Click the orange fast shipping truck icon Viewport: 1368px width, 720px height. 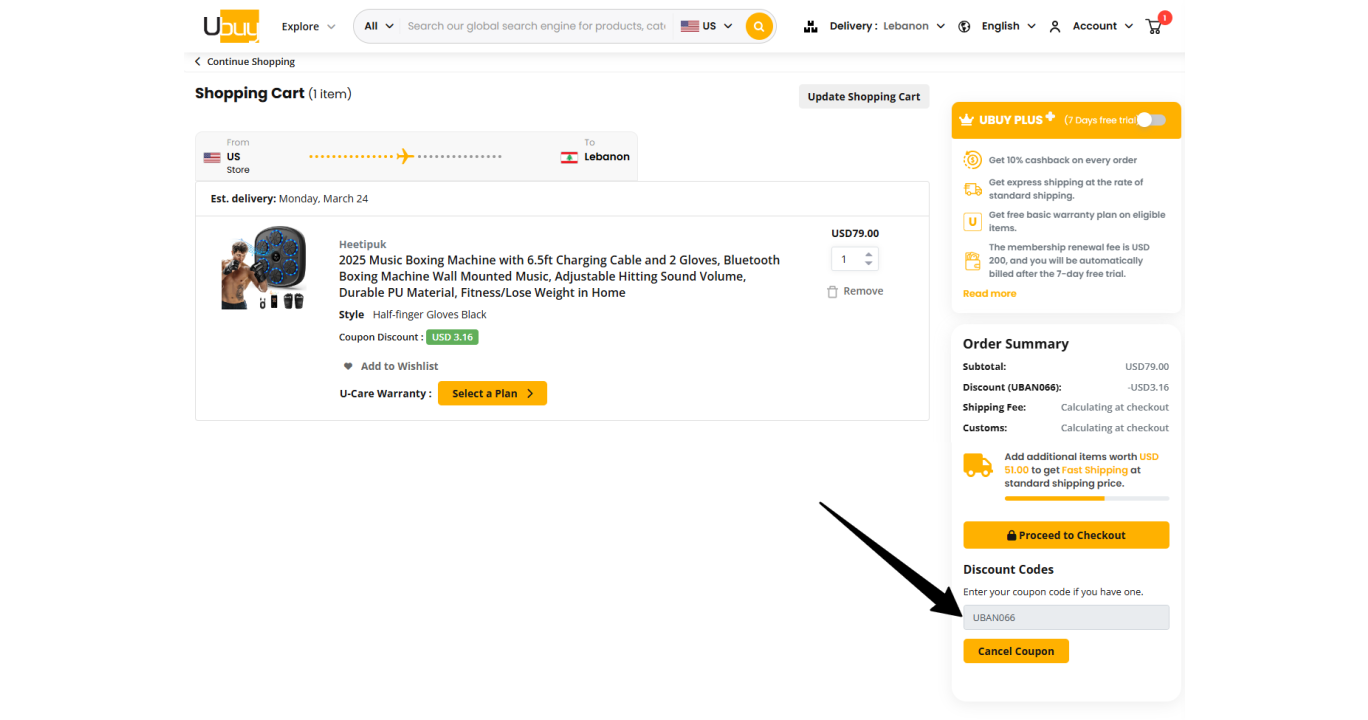(978, 465)
